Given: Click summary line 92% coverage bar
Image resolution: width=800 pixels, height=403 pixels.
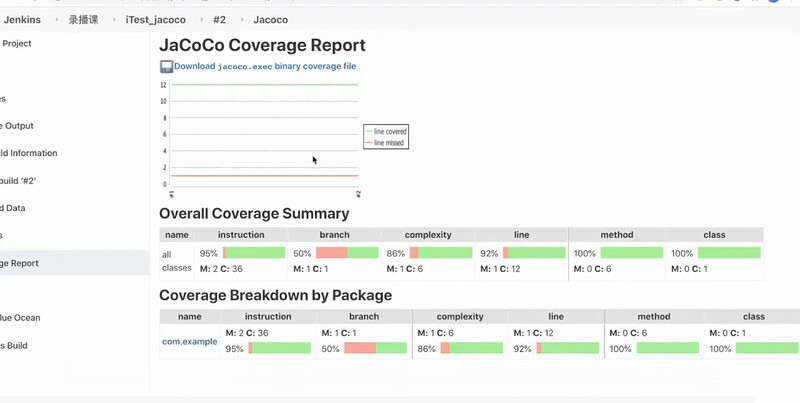Looking at the screenshot, I should pyautogui.click(x=534, y=253).
